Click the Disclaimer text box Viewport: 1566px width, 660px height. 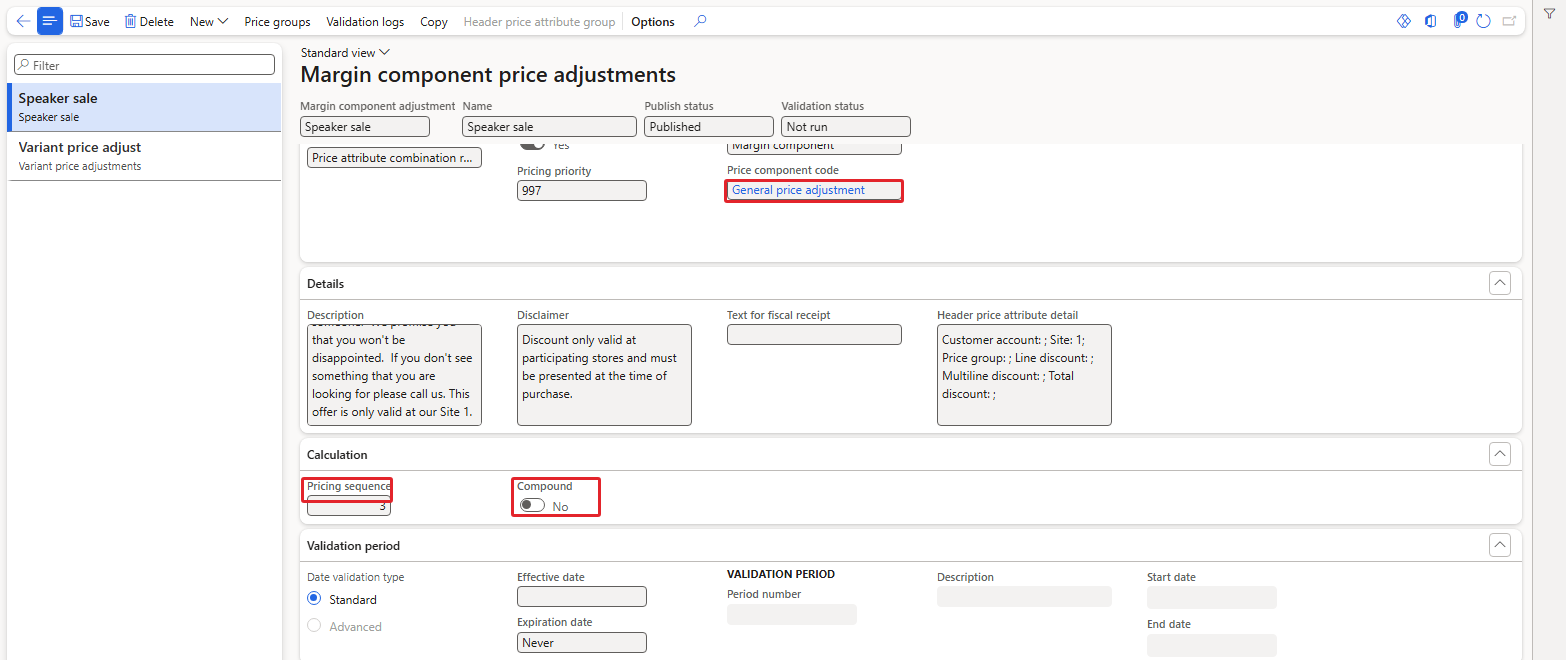point(604,375)
